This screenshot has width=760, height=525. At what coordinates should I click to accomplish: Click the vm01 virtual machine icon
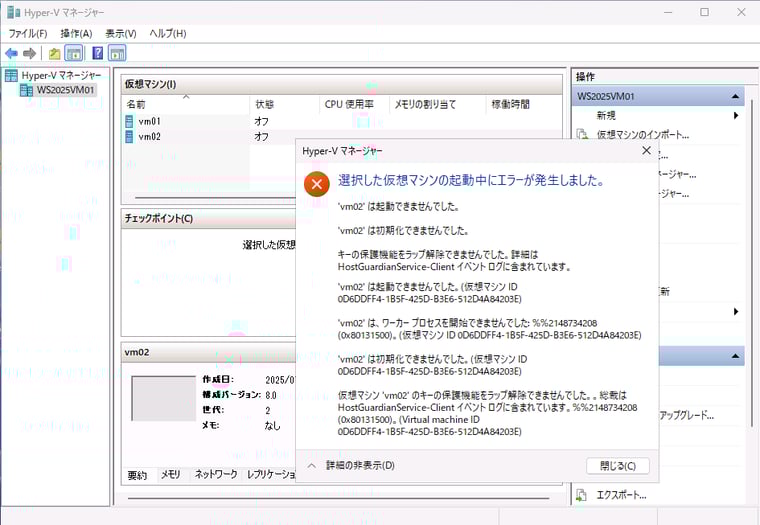pos(129,121)
